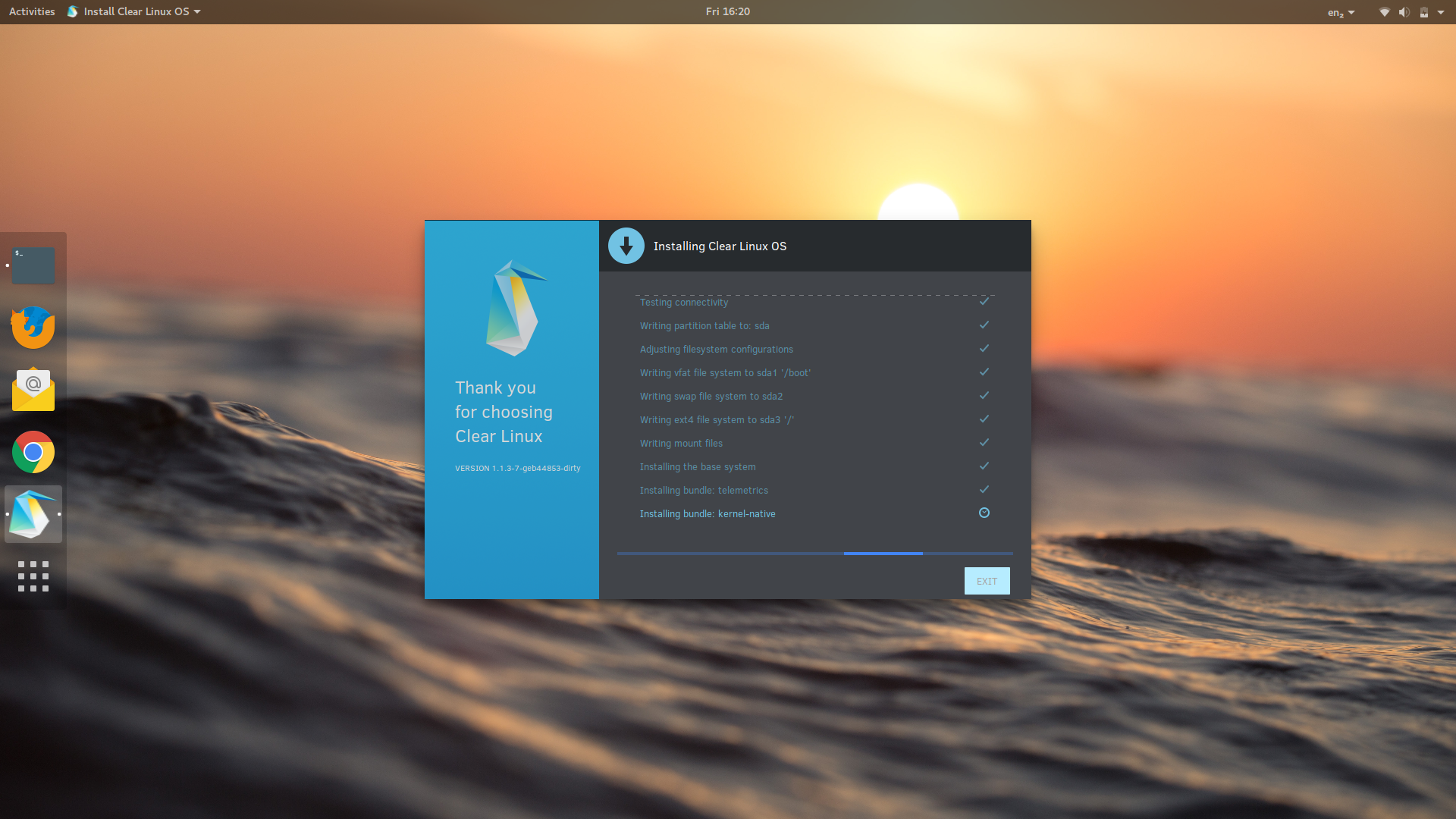Select 'Writing swap file system to sda2' step

[711, 396]
